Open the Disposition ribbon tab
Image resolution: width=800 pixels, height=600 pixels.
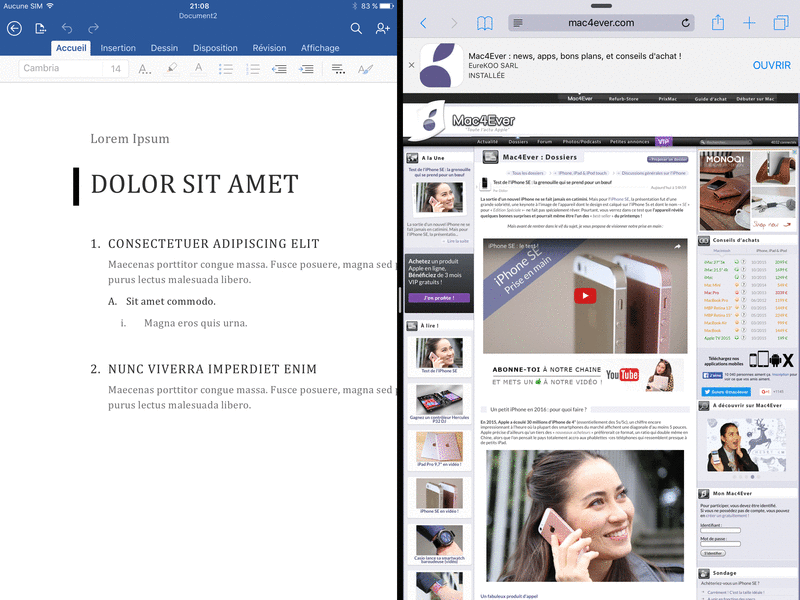pos(215,48)
